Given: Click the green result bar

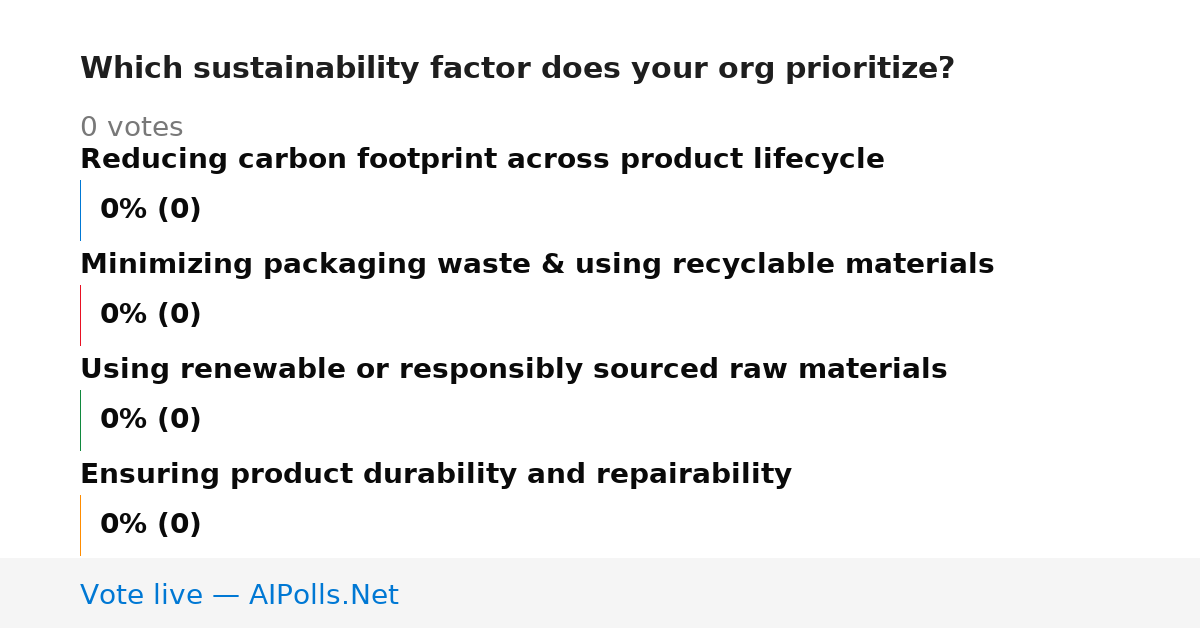Looking at the screenshot, I should (80, 420).
